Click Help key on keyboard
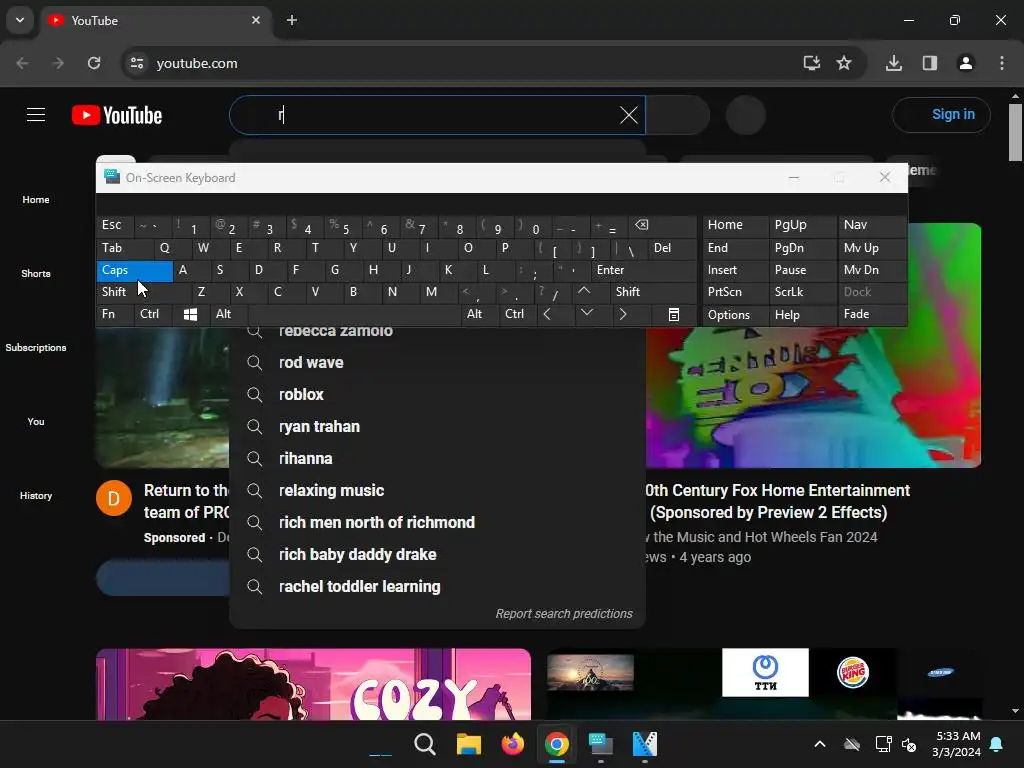1024x768 pixels. click(802, 315)
